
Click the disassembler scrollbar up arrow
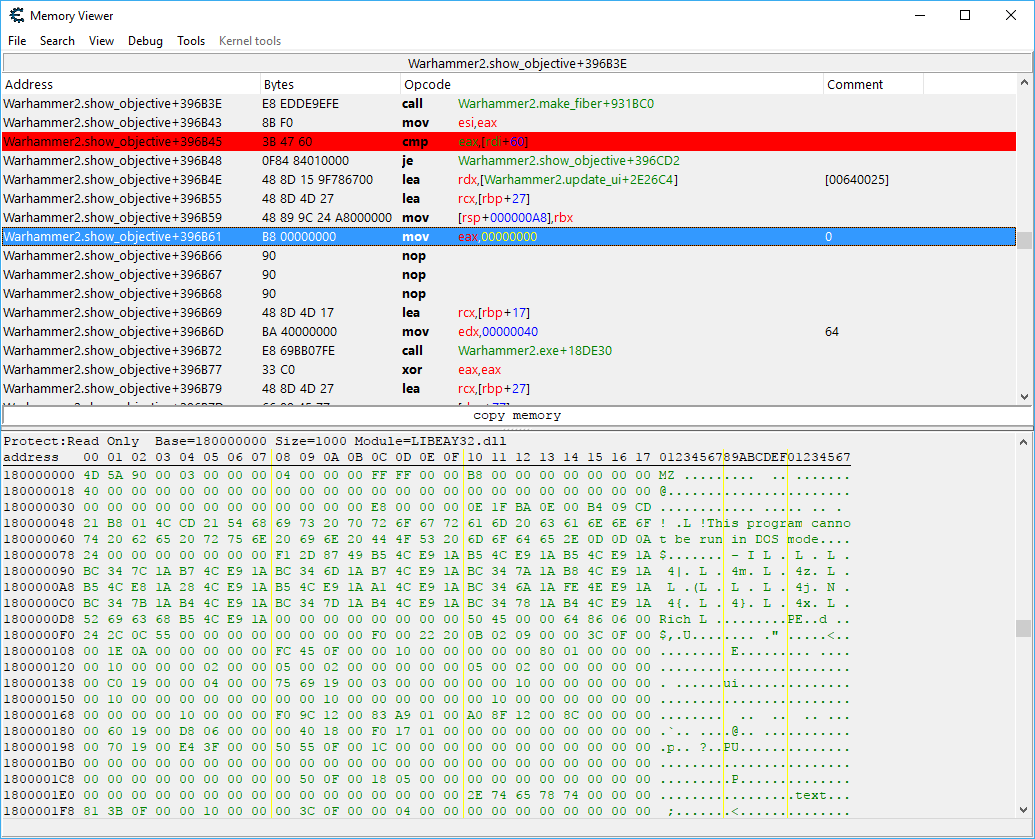(1023, 84)
